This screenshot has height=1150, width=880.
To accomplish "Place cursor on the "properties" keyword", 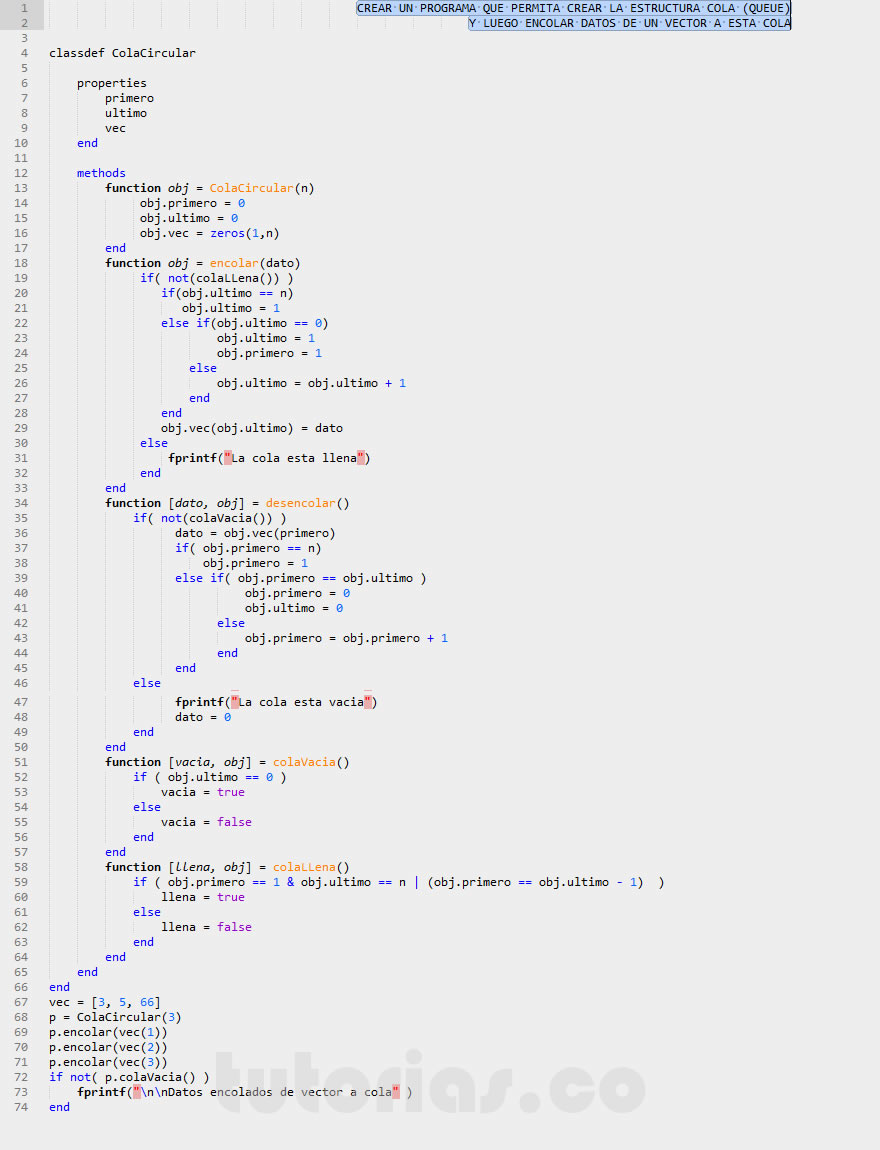I will pyautogui.click(x=111, y=83).
